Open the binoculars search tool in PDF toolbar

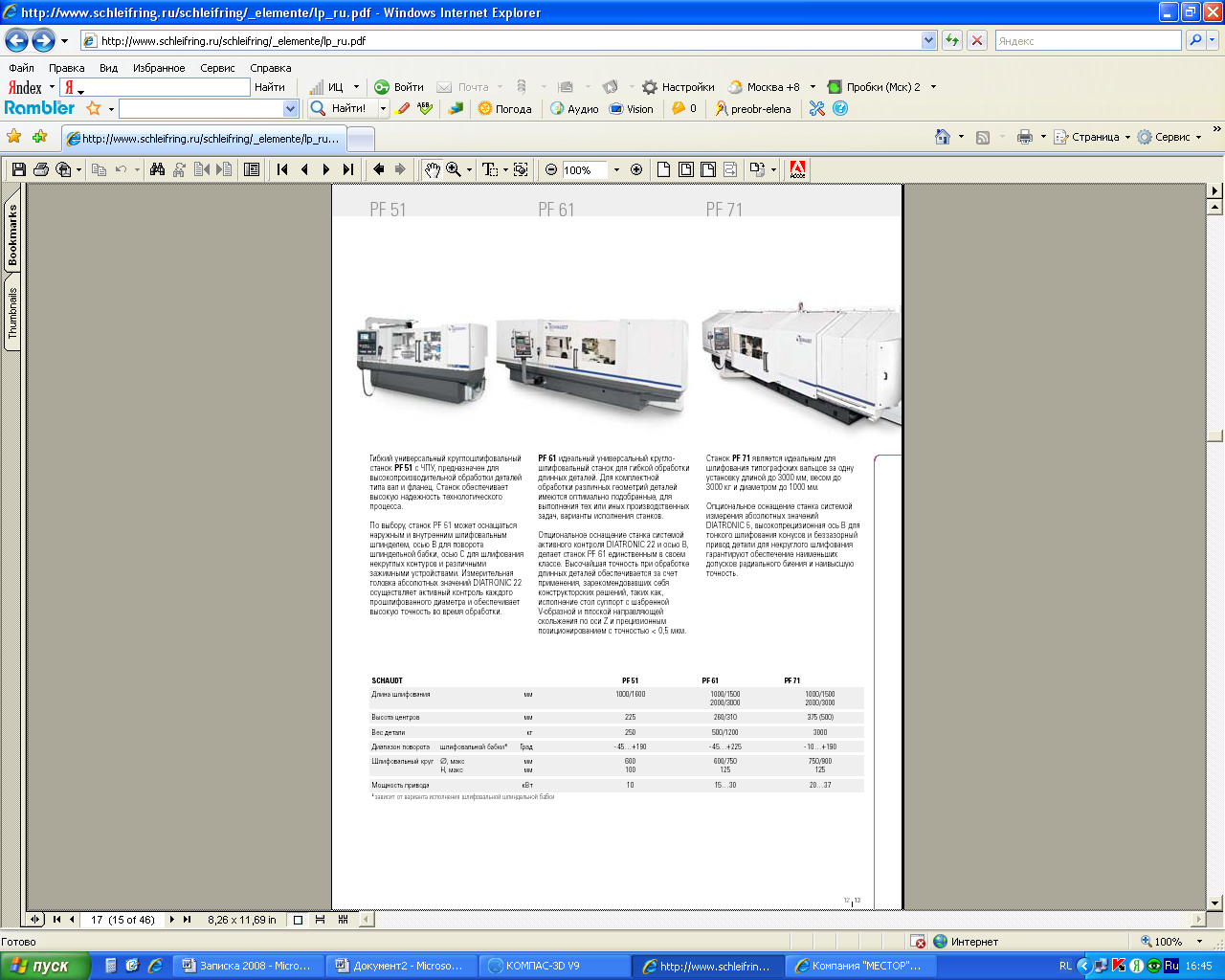point(157,169)
